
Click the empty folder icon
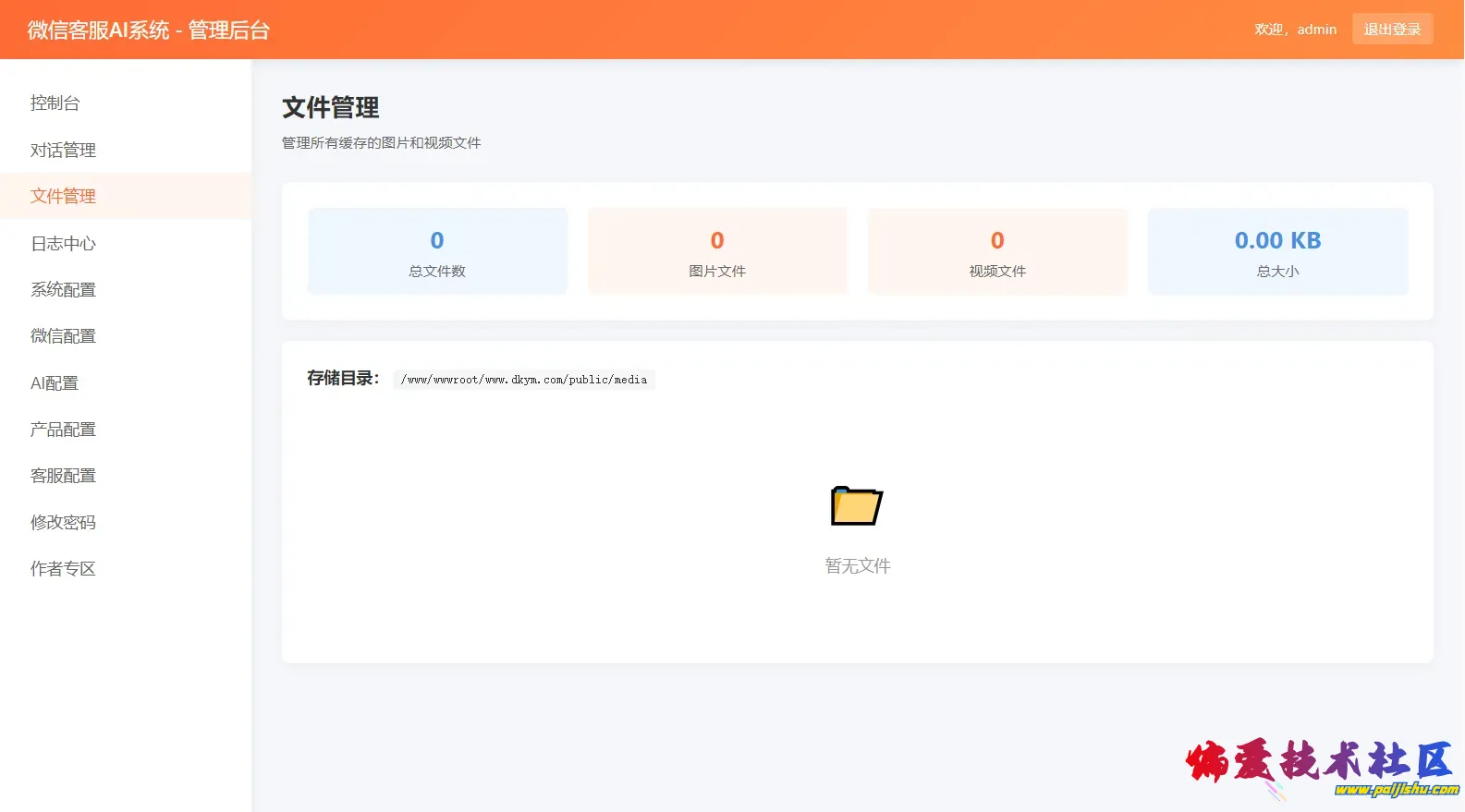[x=857, y=505]
